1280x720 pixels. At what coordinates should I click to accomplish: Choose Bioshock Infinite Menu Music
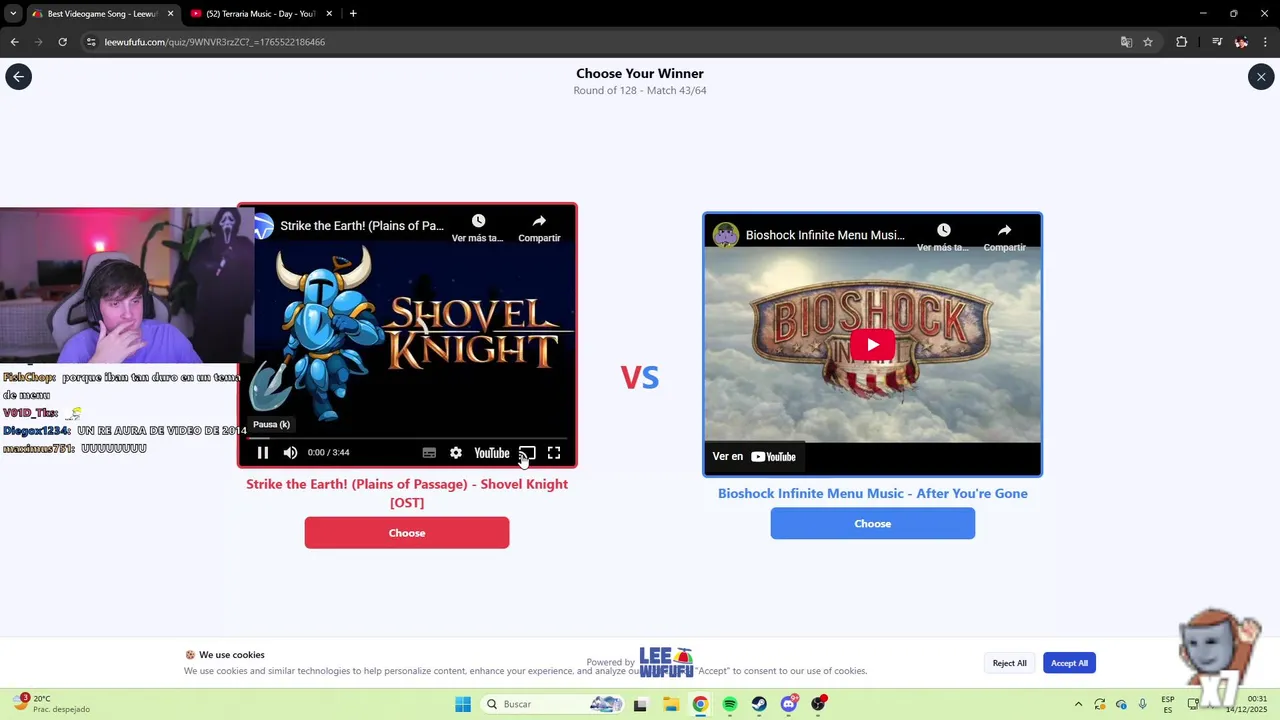point(872,523)
